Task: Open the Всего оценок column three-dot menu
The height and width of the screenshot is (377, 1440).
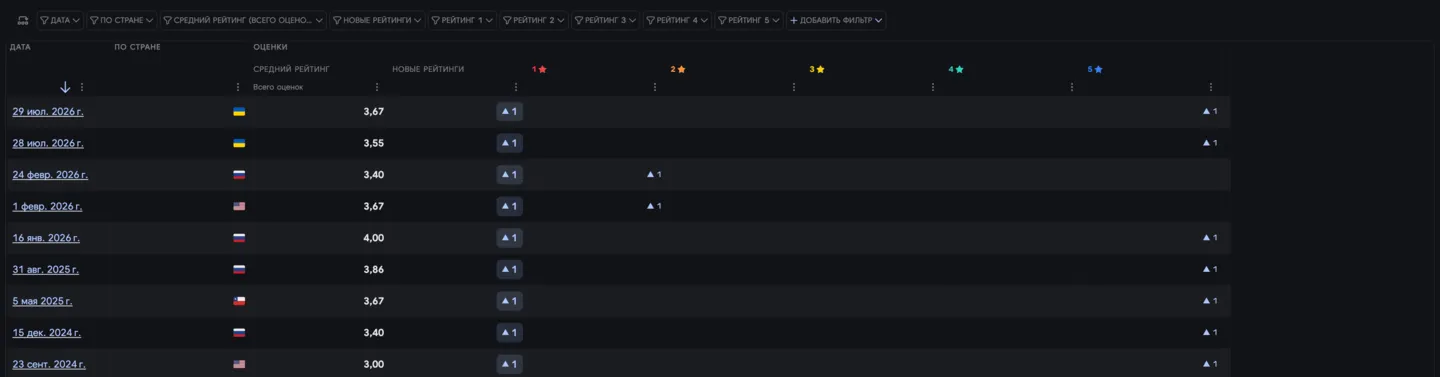Action: click(x=377, y=87)
